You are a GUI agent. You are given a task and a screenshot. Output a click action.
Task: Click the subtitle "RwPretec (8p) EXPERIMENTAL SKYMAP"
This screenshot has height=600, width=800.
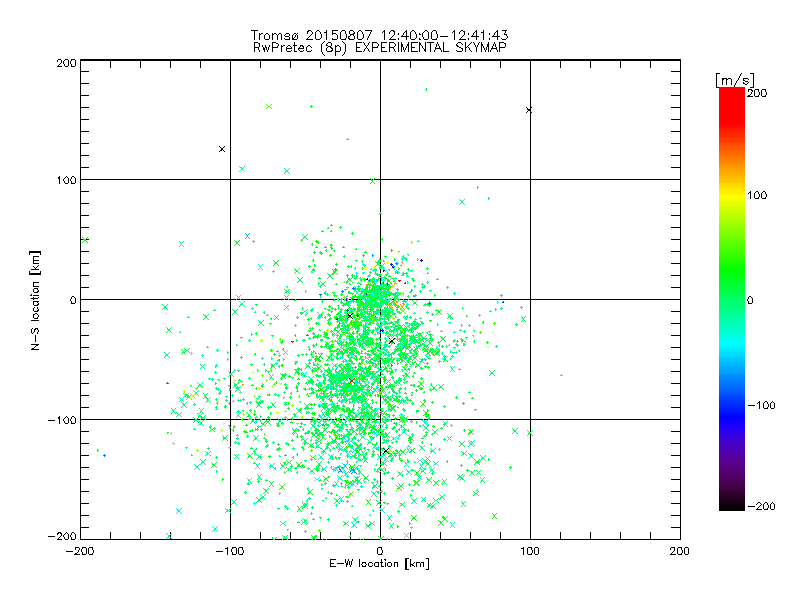click(x=380, y=47)
